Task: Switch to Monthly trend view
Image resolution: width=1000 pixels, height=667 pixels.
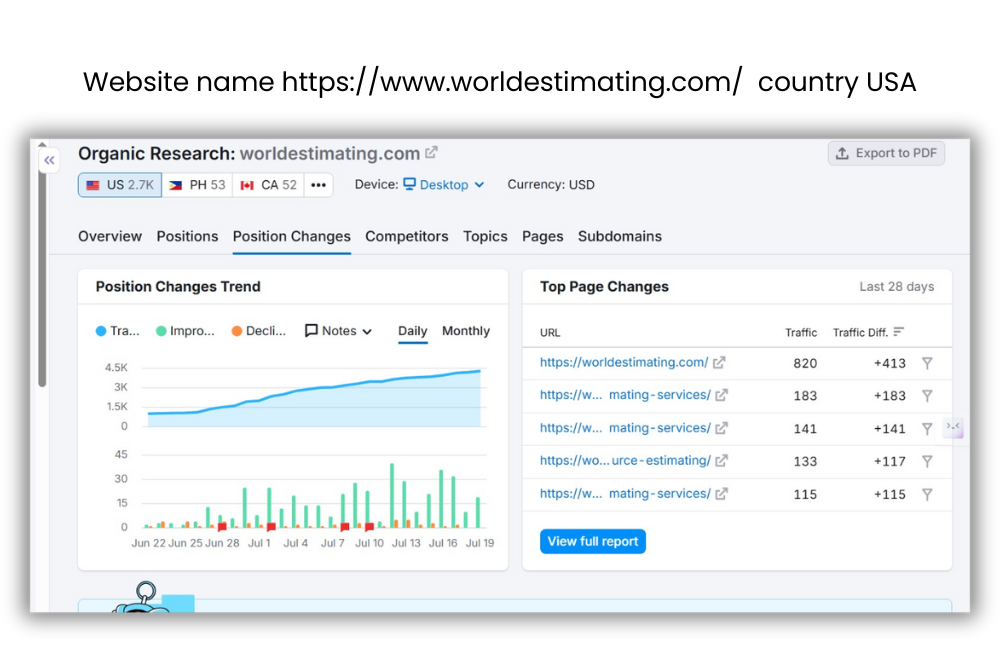Action: tap(465, 331)
